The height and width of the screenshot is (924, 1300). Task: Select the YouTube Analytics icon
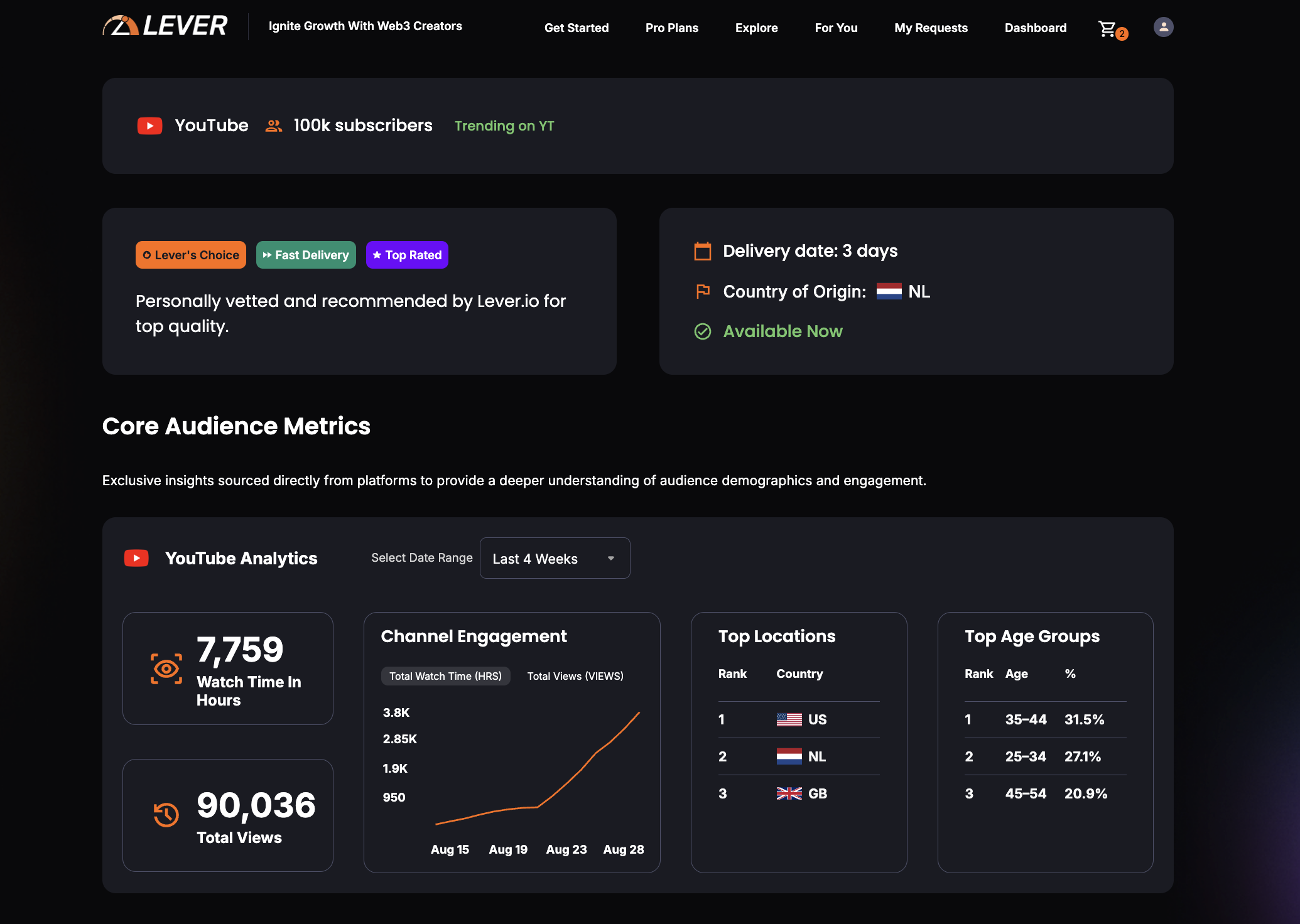136,557
